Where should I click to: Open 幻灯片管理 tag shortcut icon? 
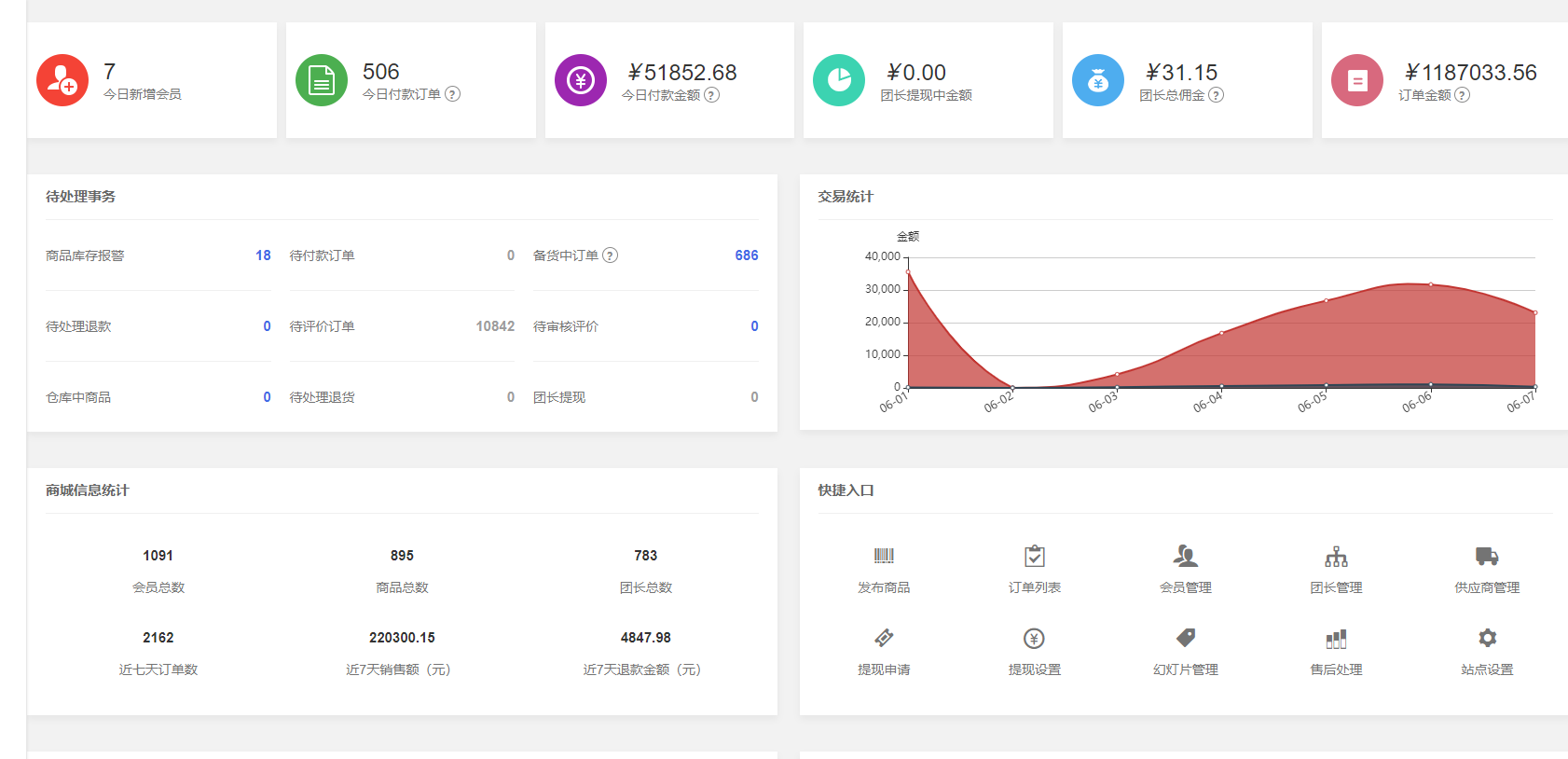tap(1186, 638)
